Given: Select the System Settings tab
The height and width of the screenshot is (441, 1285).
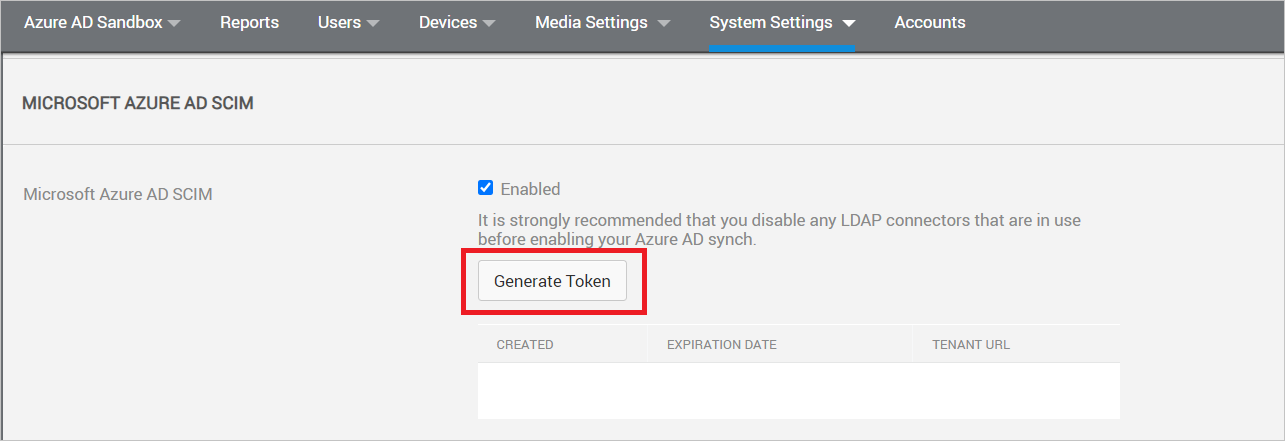Looking at the screenshot, I should click(x=771, y=22).
